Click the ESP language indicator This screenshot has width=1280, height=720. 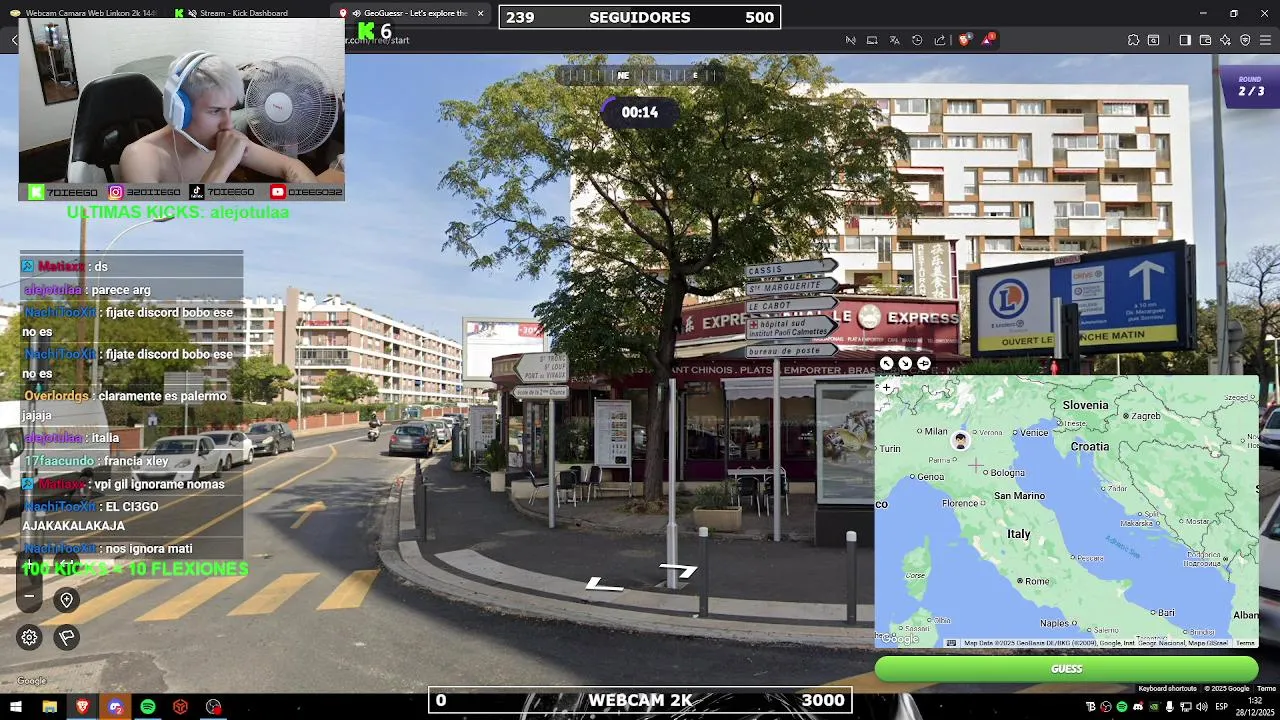tap(1222, 707)
